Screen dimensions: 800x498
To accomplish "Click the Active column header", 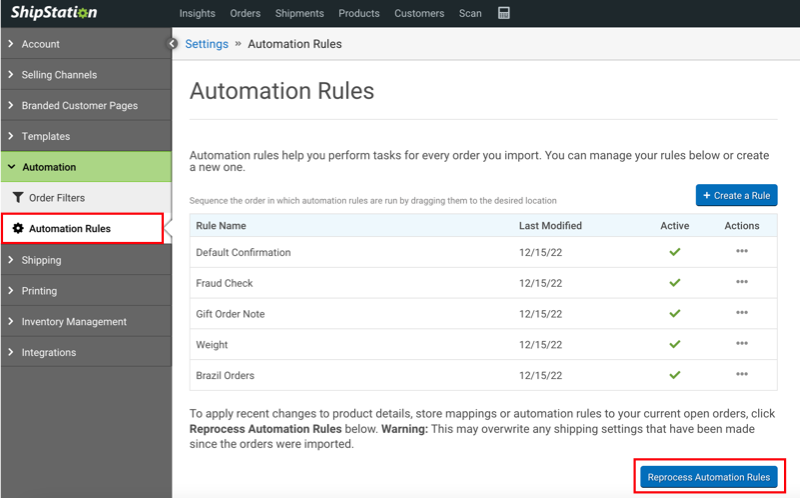I will pos(674,226).
